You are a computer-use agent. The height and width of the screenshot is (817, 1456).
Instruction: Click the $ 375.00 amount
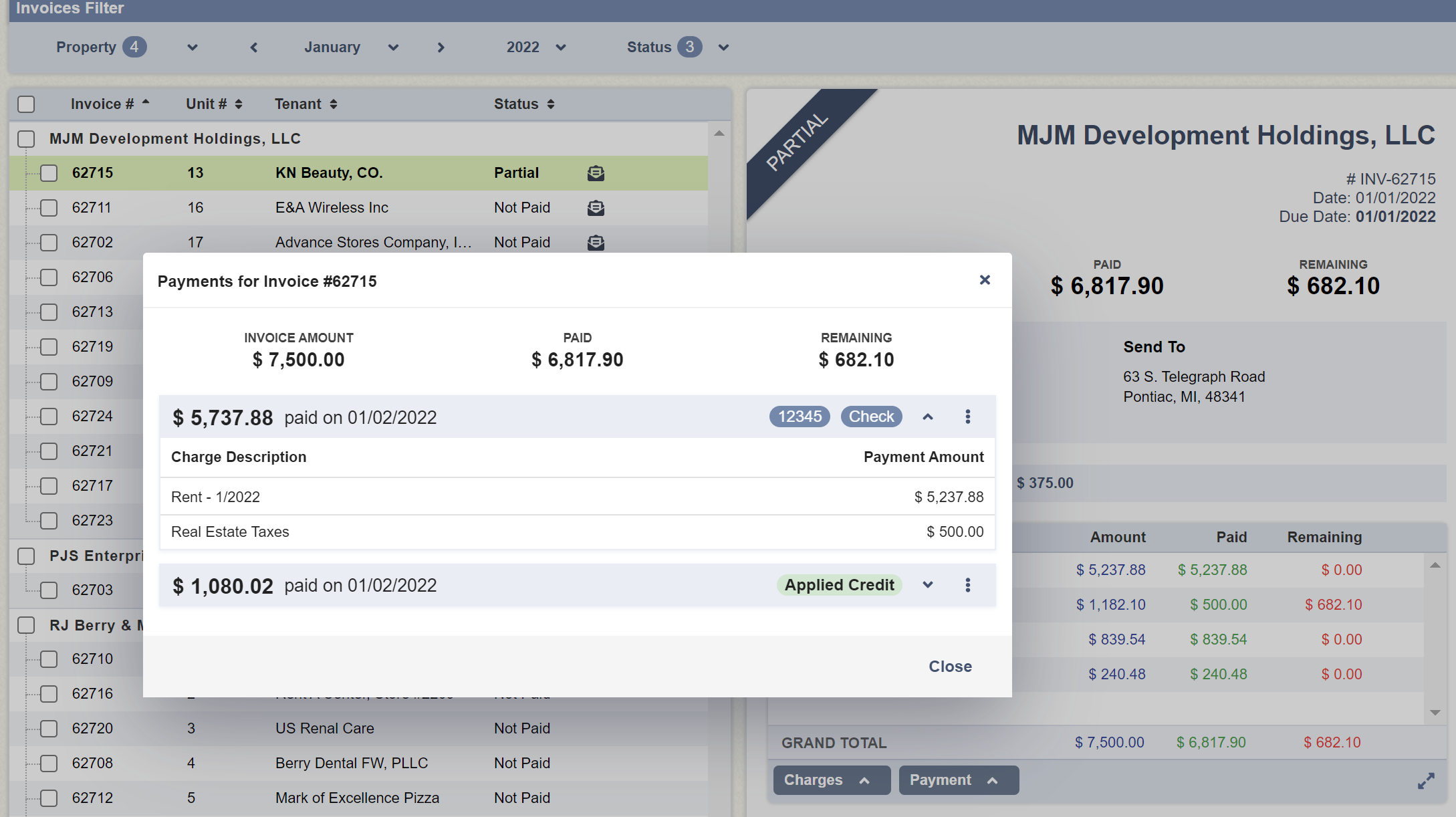pos(1045,483)
